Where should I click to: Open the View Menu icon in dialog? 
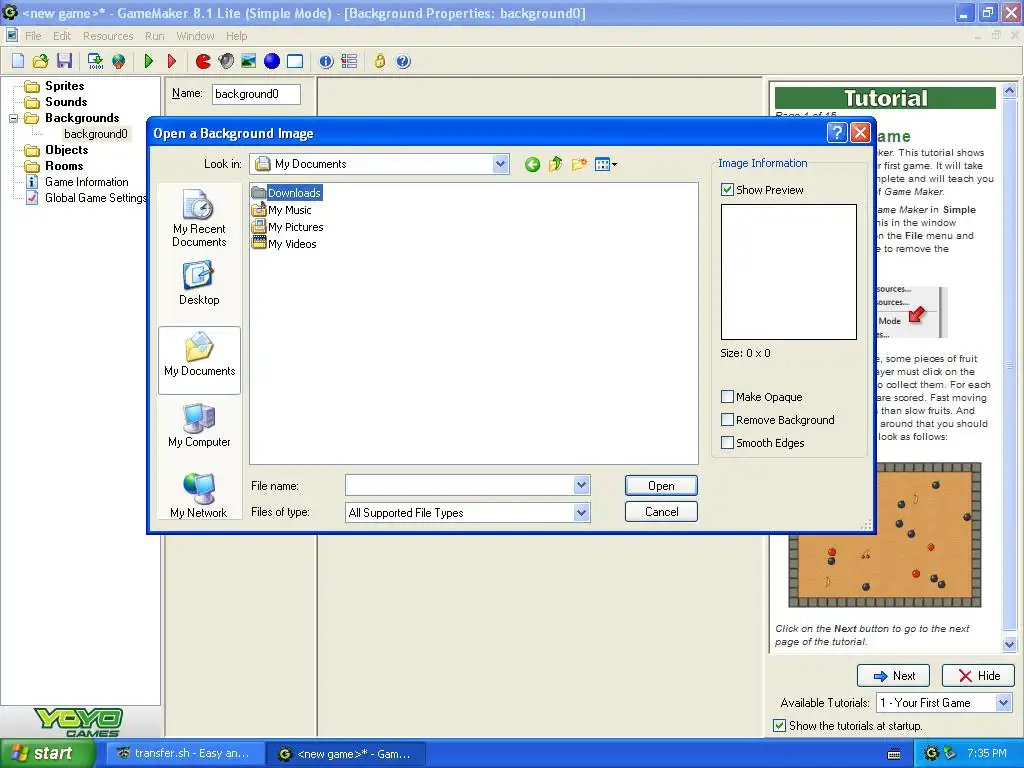click(605, 164)
